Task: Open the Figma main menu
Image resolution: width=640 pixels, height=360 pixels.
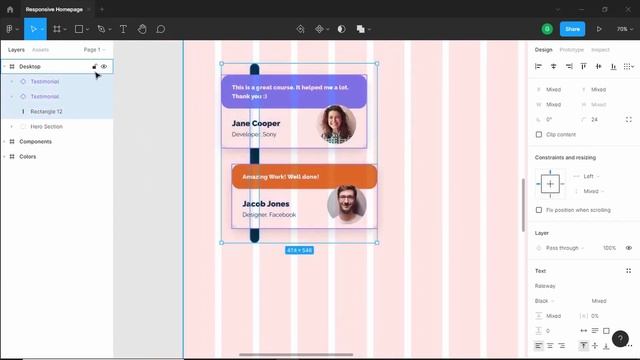Action: pos(11,29)
